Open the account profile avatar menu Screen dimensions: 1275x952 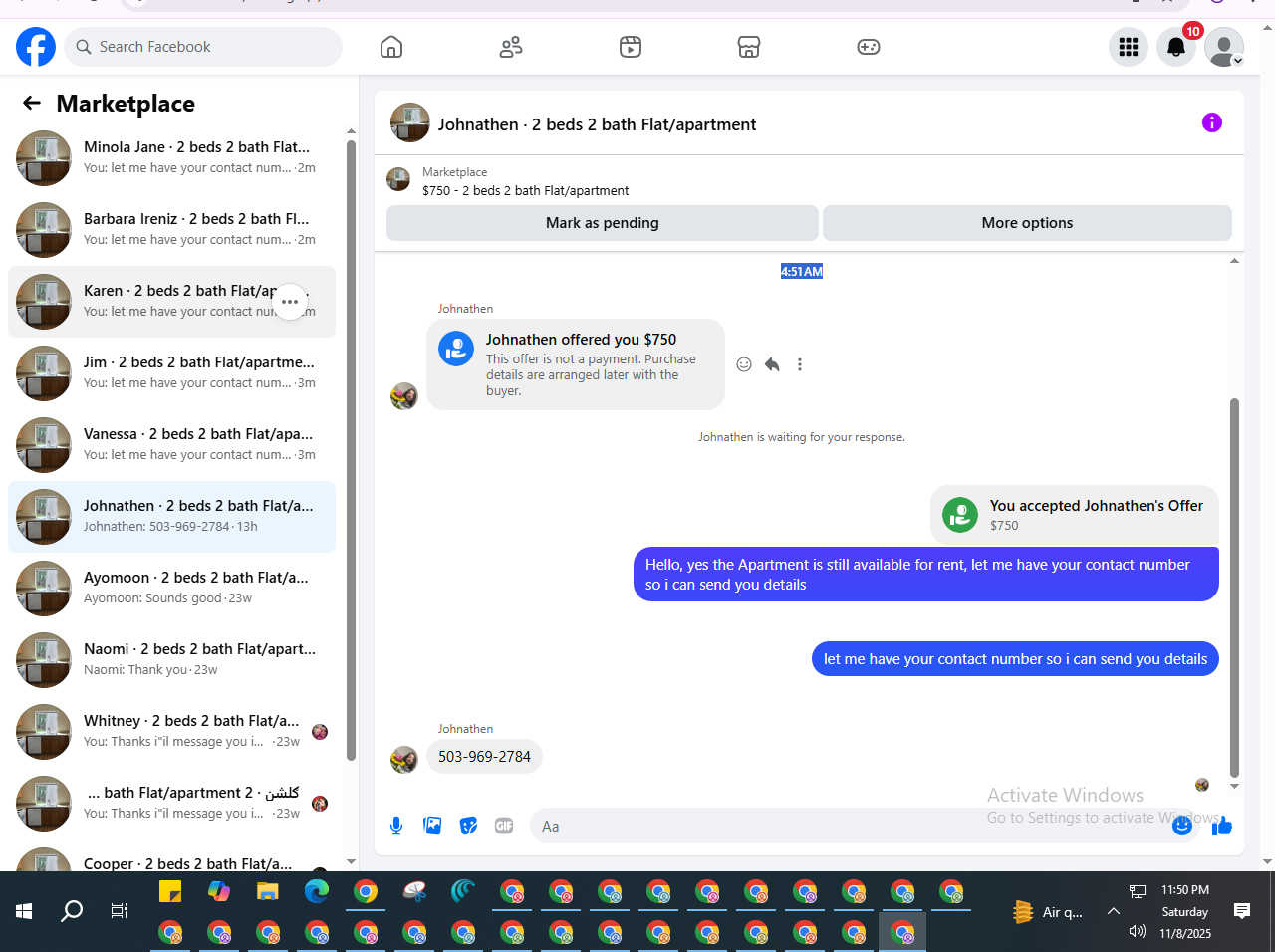pos(1224,47)
